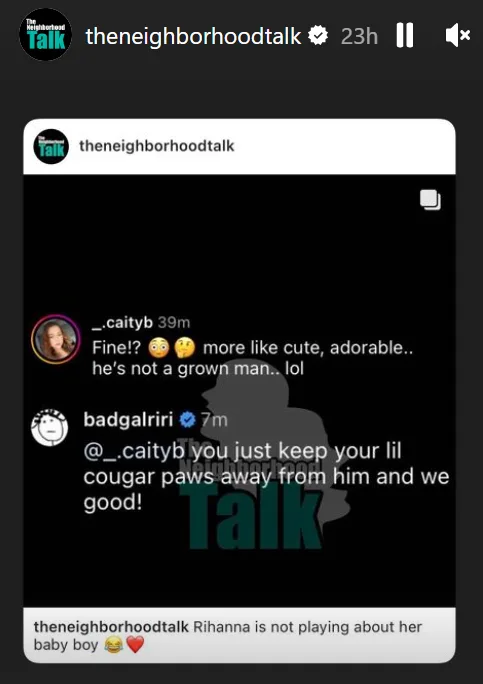Click the laughing emoji in the caption
This screenshot has width=483, height=684.
click(113, 645)
